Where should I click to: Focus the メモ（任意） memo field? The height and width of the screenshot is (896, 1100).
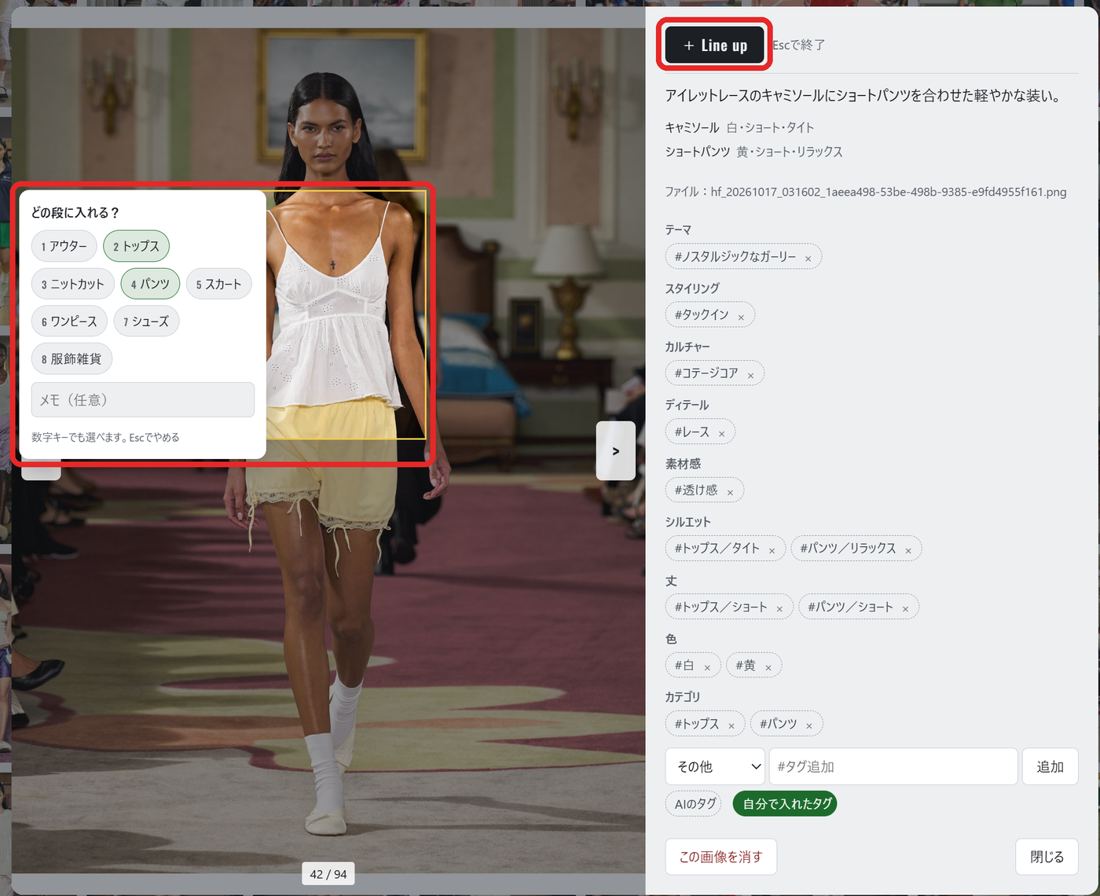142,400
